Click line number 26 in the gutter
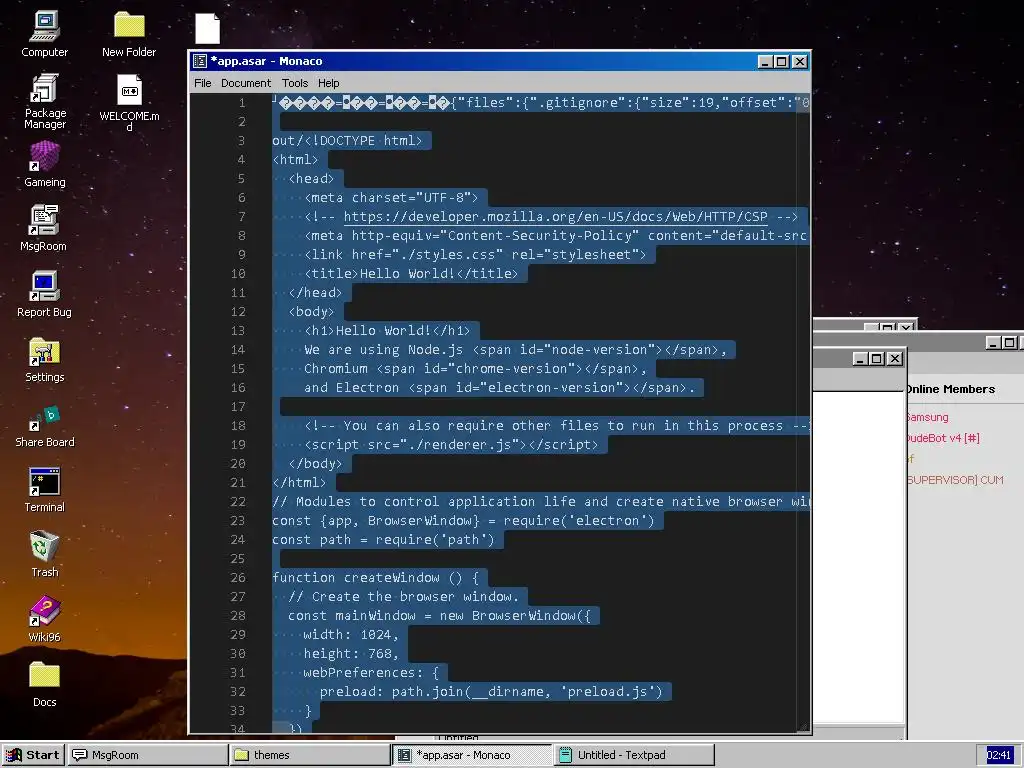 tap(238, 577)
